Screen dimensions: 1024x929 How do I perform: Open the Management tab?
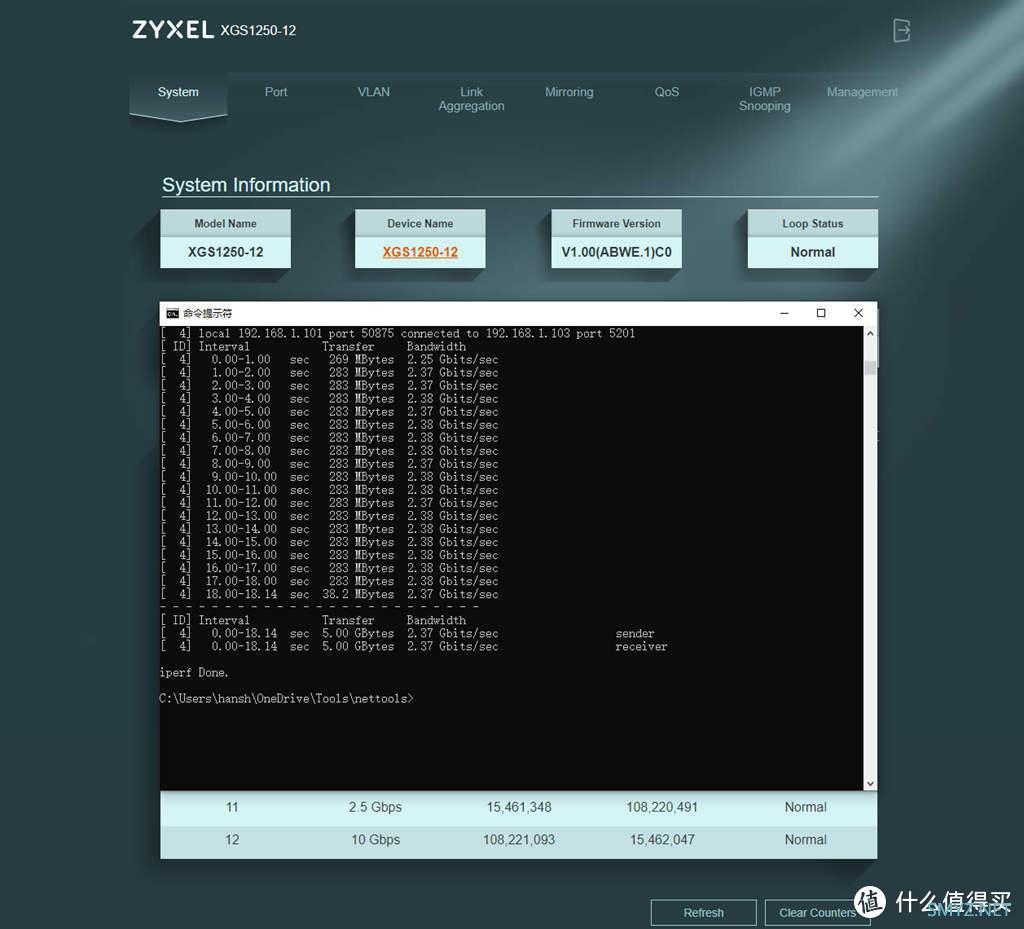click(x=862, y=92)
